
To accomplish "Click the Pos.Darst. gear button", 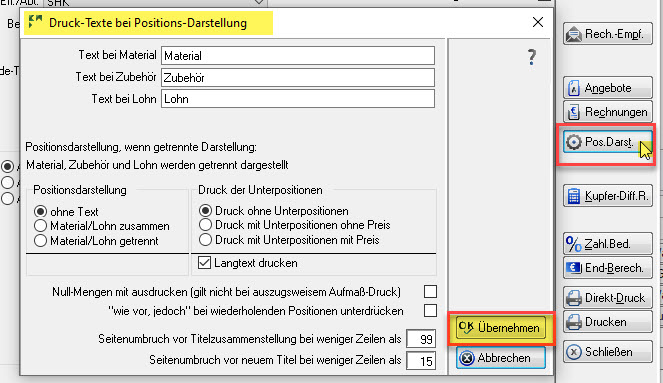I will (x=608, y=142).
